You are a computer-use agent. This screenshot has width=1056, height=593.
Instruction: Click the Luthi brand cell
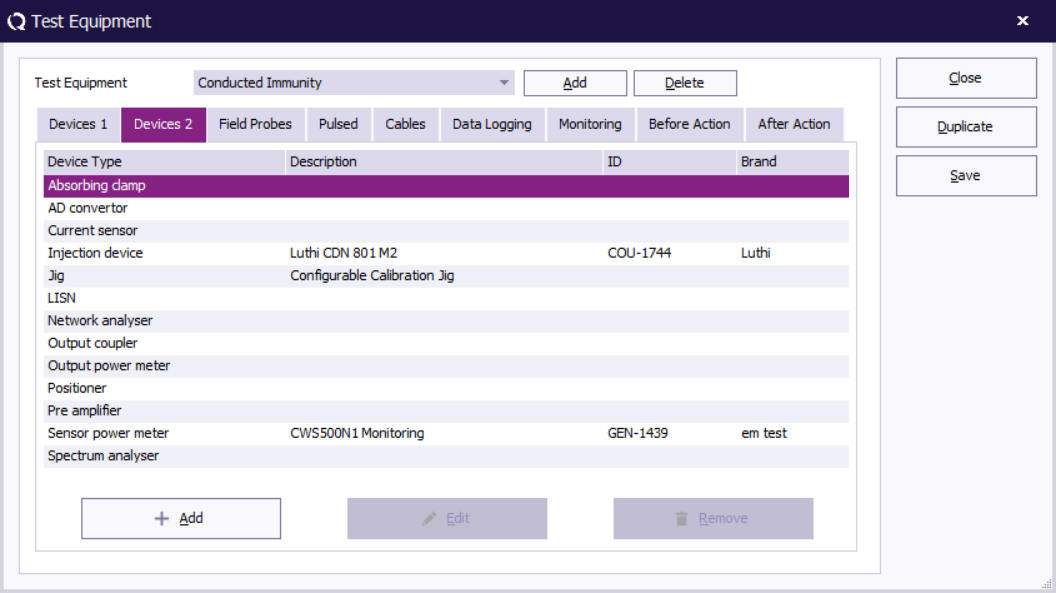click(x=756, y=253)
